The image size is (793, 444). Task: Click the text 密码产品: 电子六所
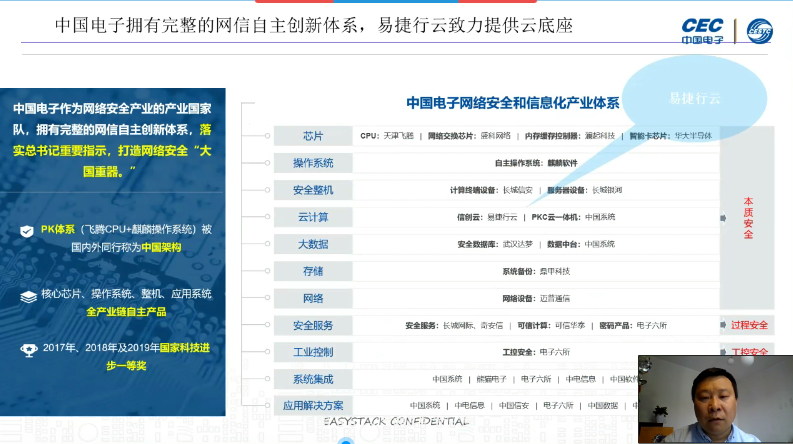click(x=633, y=325)
